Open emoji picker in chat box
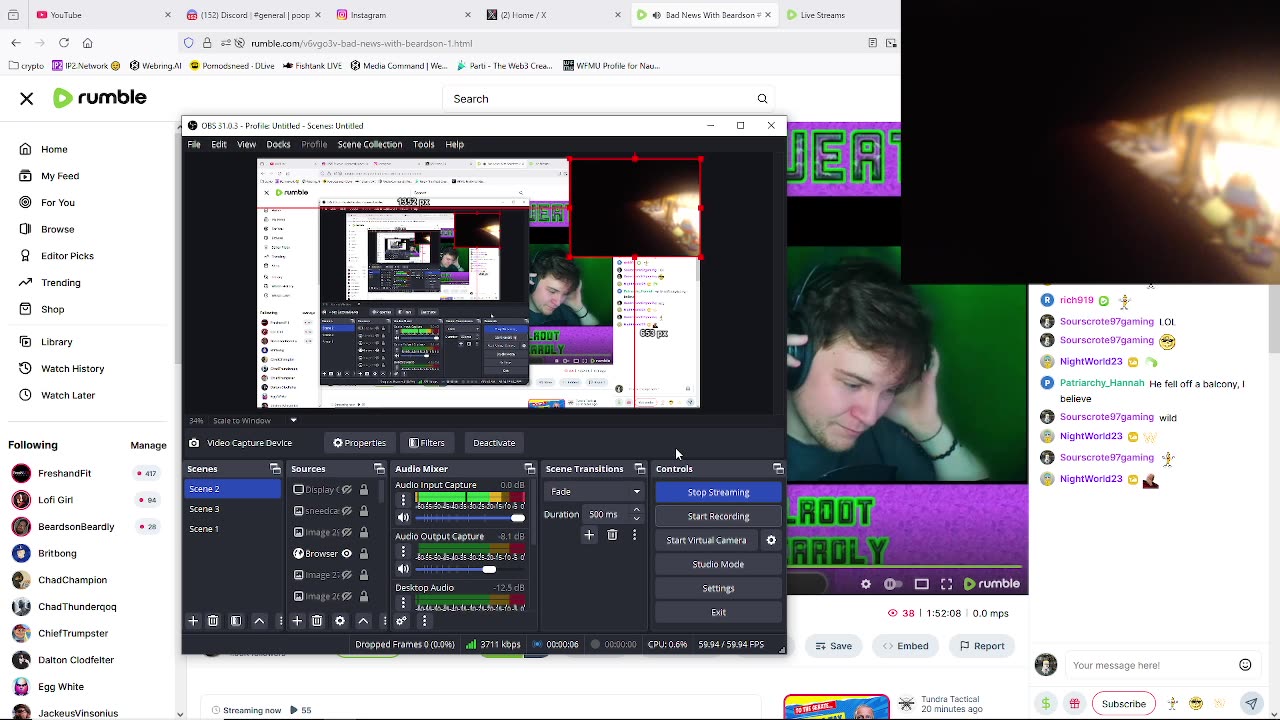Image resolution: width=1280 pixels, height=720 pixels. tap(1245, 665)
